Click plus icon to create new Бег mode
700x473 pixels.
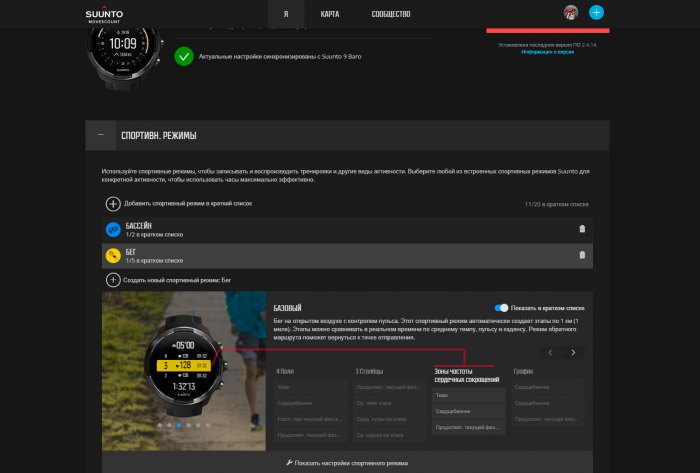(x=113, y=280)
